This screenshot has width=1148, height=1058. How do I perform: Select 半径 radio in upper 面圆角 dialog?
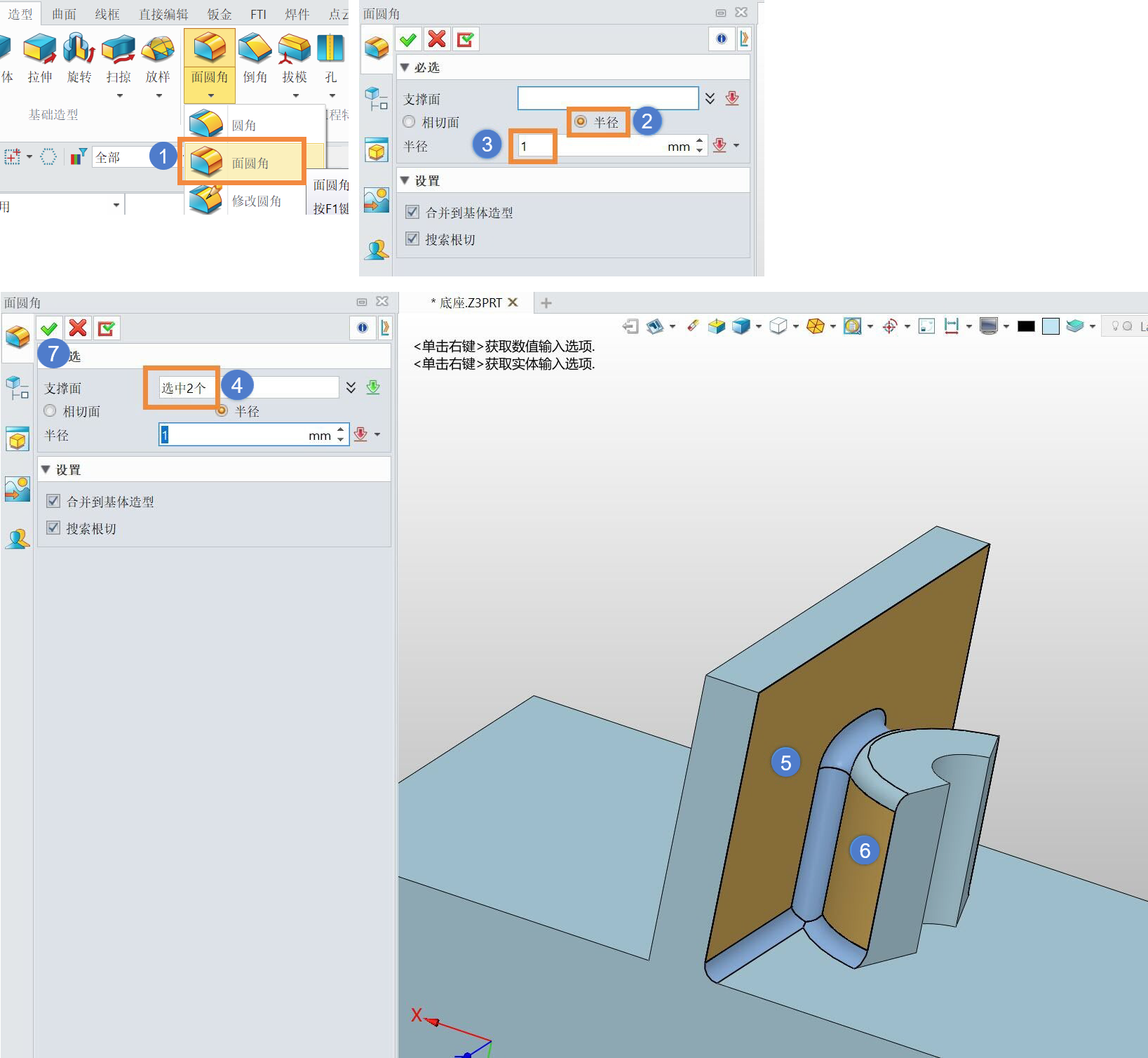pyautogui.click(x=581, y=121)
